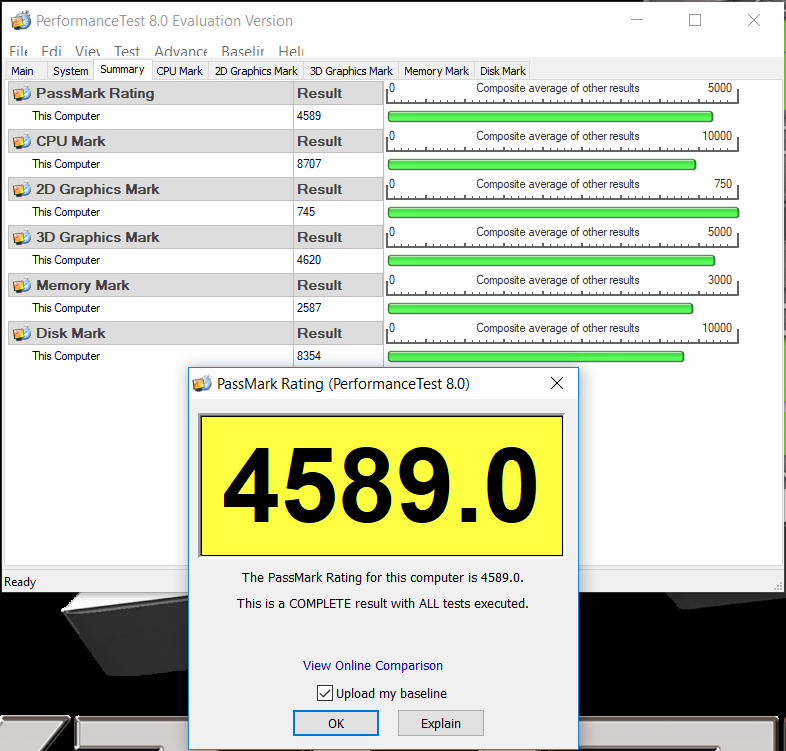Select the Disk Mark result value 8354

(309, 356)
